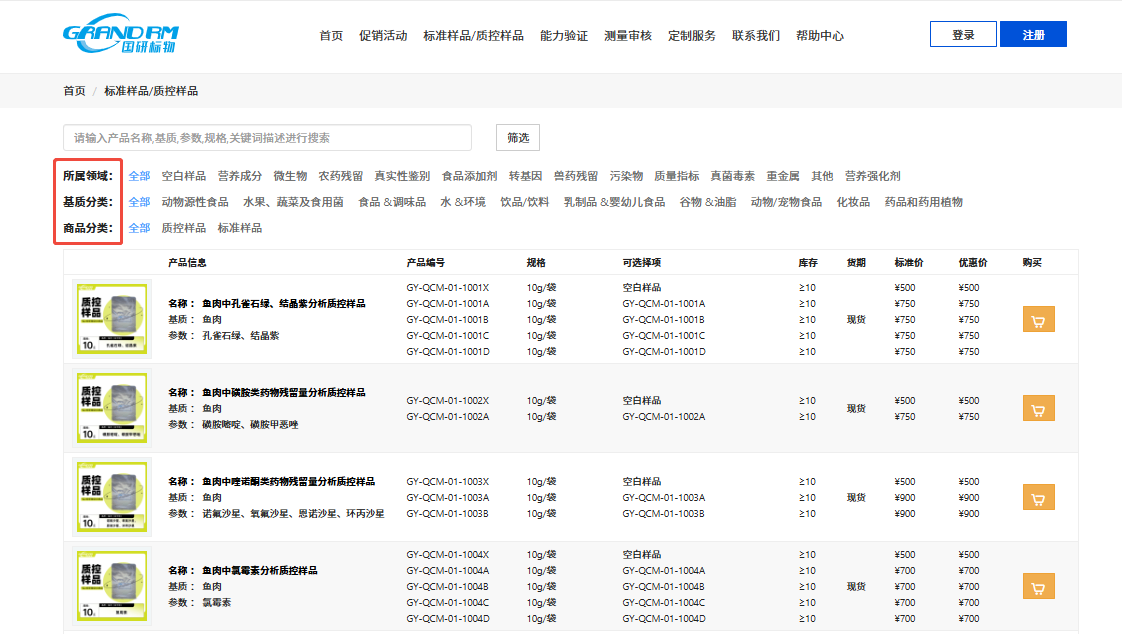Image resolution: width=1122 pixels, height=634 pixels.
Task: Open 促销活动 in the top navigation
Action: click(x=383, y=36)
